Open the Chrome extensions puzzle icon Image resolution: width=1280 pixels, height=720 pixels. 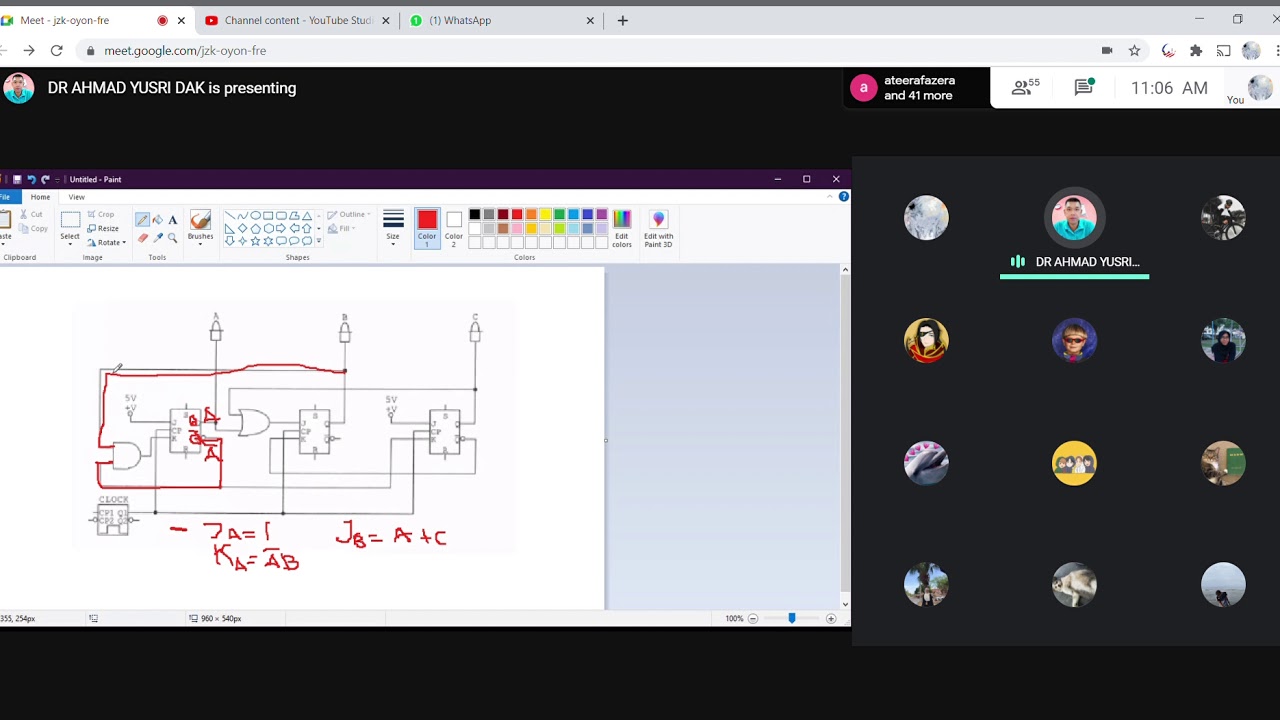(1196, 50)
